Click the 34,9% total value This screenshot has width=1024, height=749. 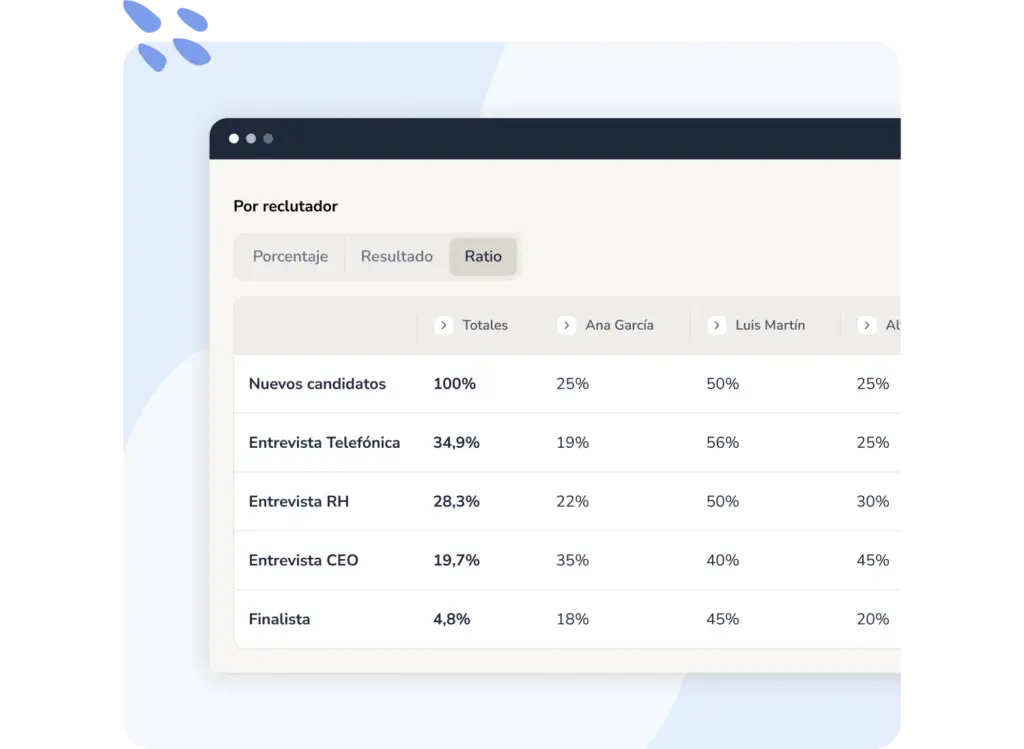click(x=456, y=443)
